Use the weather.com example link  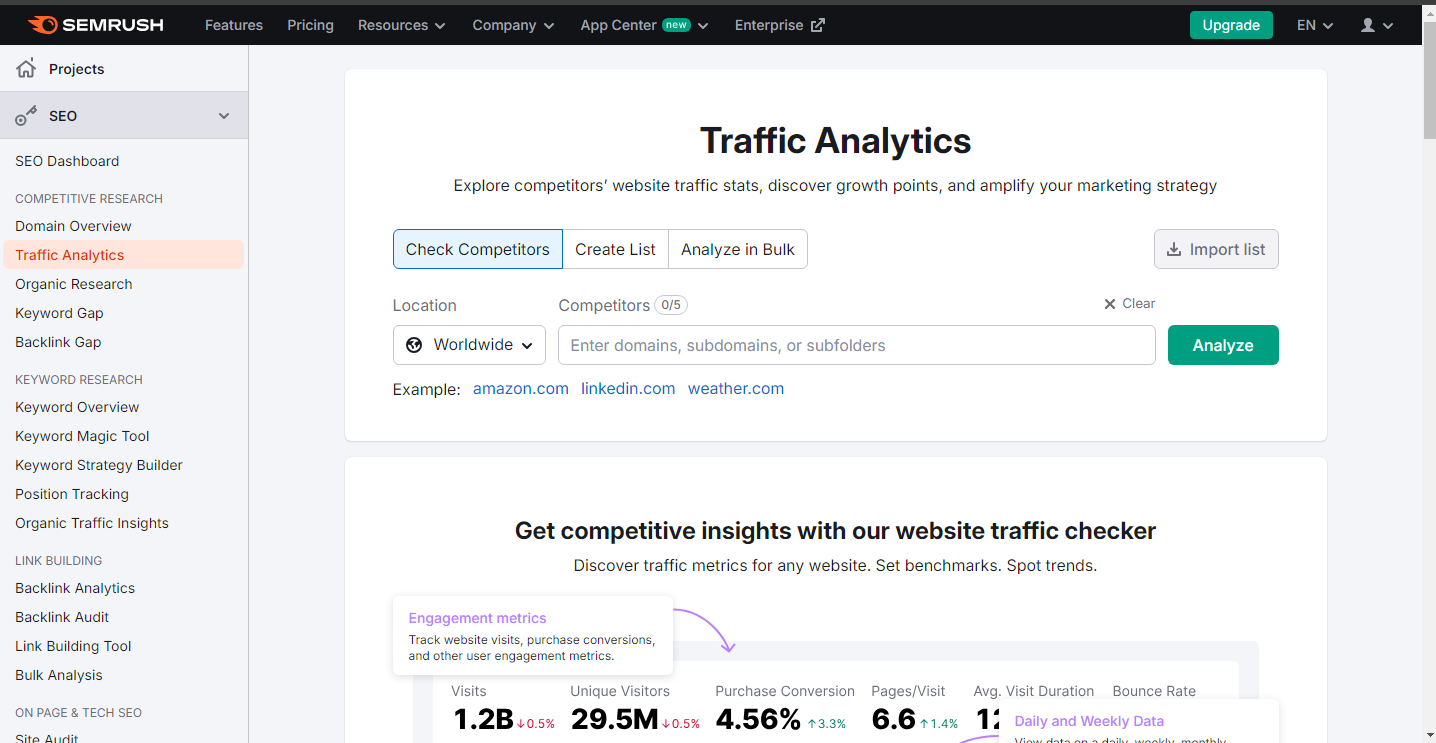pyautogui.click(x=736, y=389)
